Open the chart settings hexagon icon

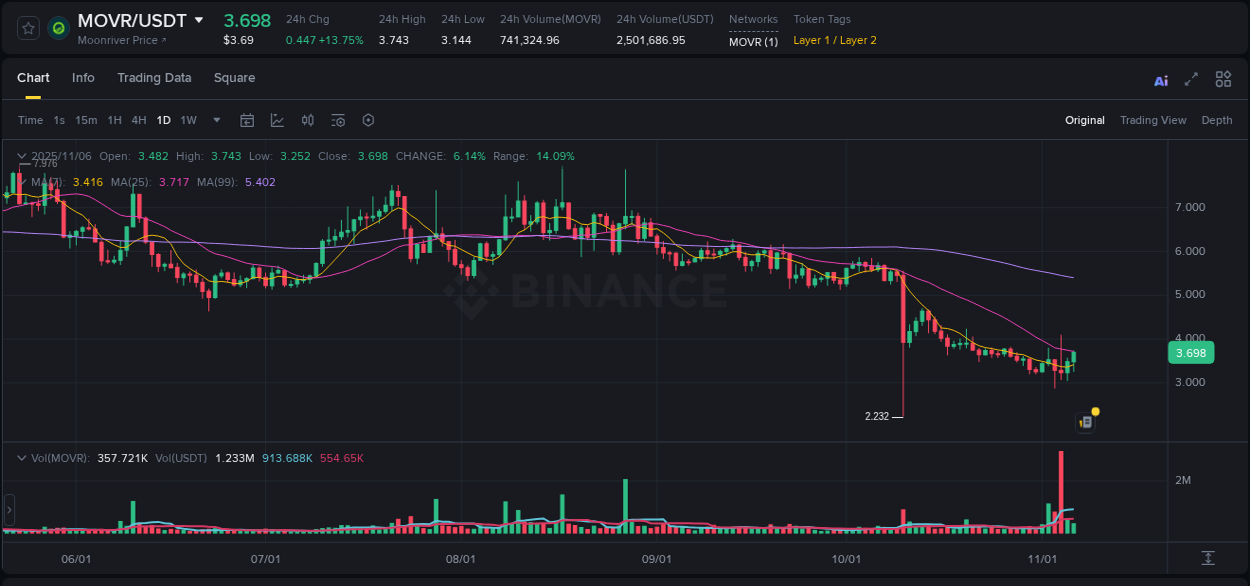click(x=368, y=120)
